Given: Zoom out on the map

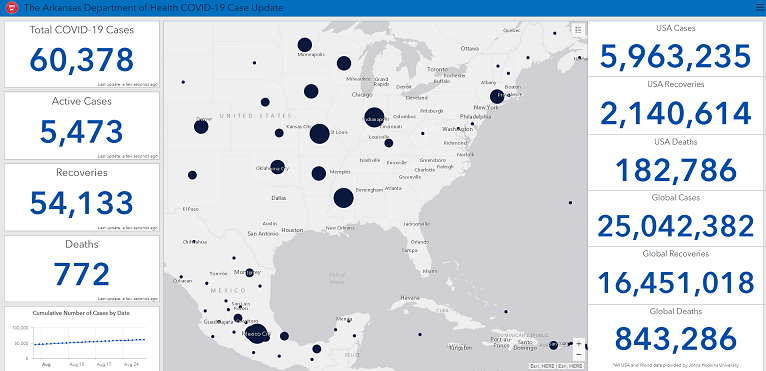Looking at the screenshot, I should click(x=578, y=354).
